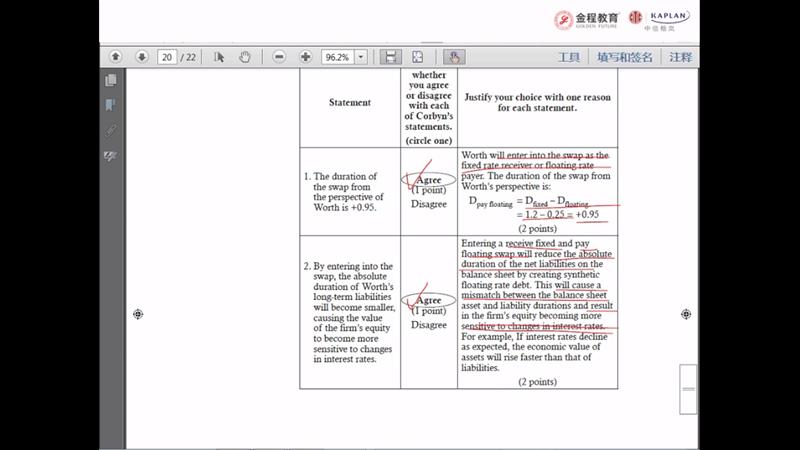
Task: Open the 填写和签名 fill and sign panel
Action: 624,57
